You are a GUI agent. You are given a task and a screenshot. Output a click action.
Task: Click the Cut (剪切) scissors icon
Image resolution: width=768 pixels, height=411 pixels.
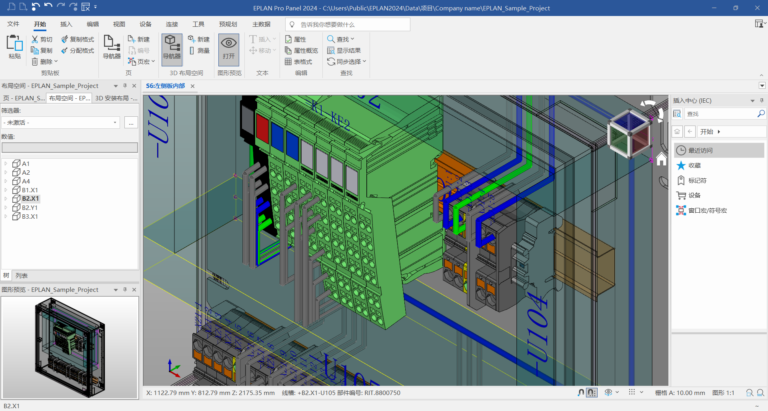pyautogui.click(x=34, y=39)
